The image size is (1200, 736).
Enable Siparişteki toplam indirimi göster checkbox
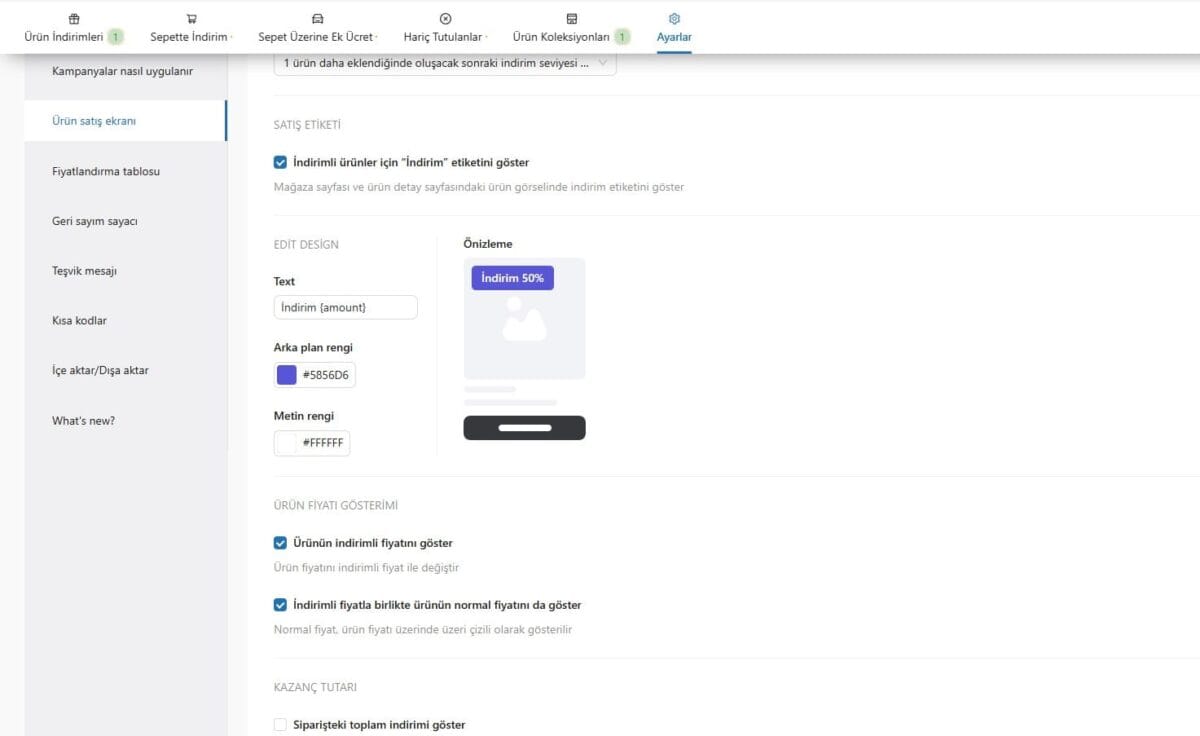tap(280, 725)
